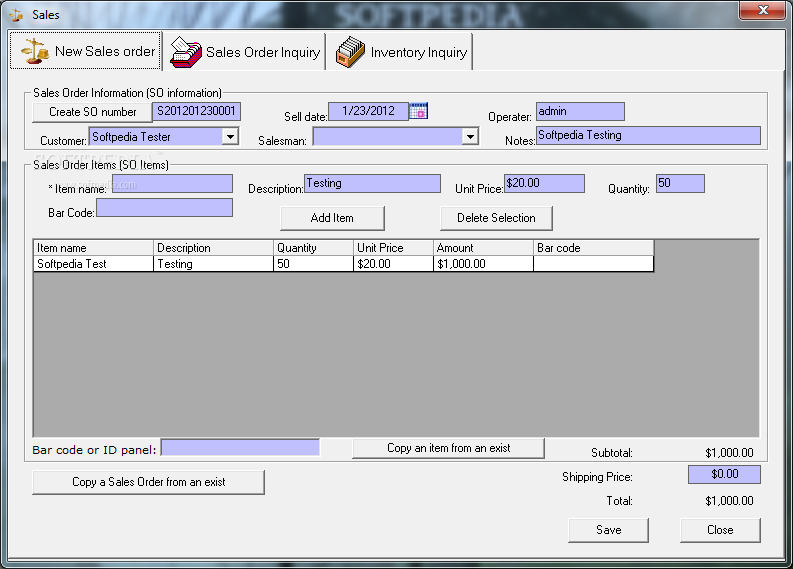Focus the Item name input field

point(172,184)
